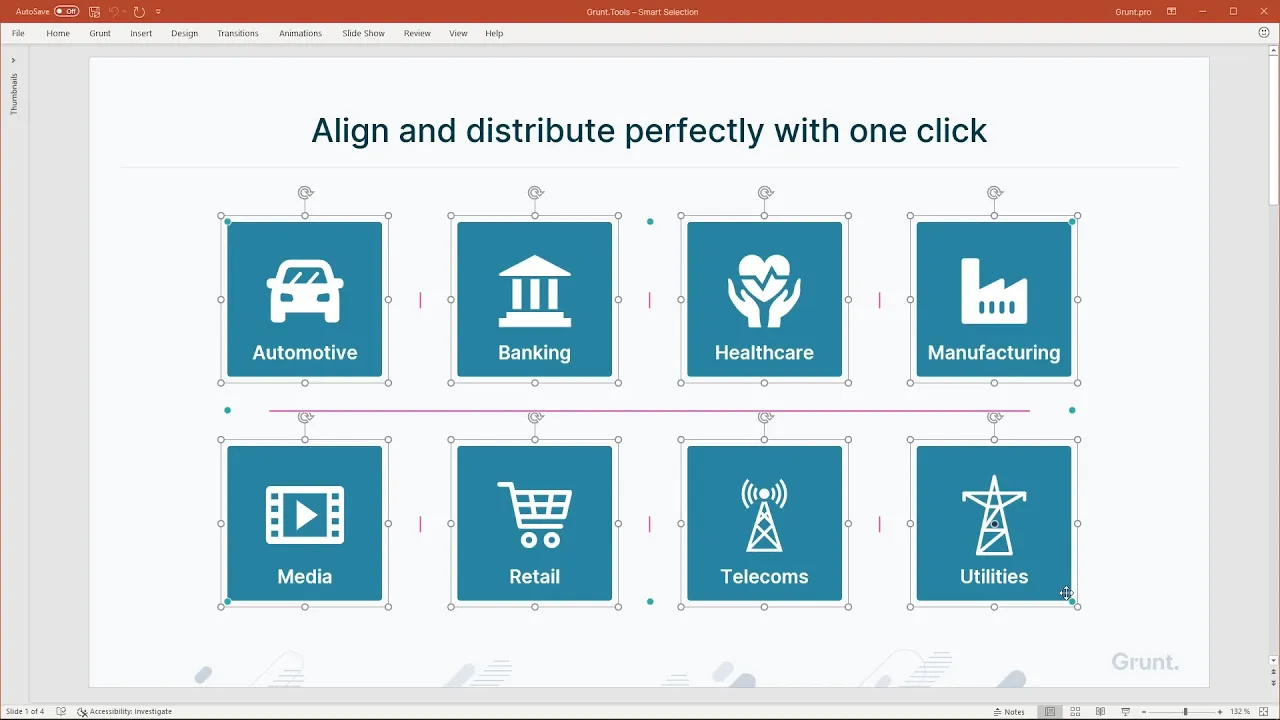Open Ribbon Display Options icon
The image size is (1280, 720).
coord(1172,12)
